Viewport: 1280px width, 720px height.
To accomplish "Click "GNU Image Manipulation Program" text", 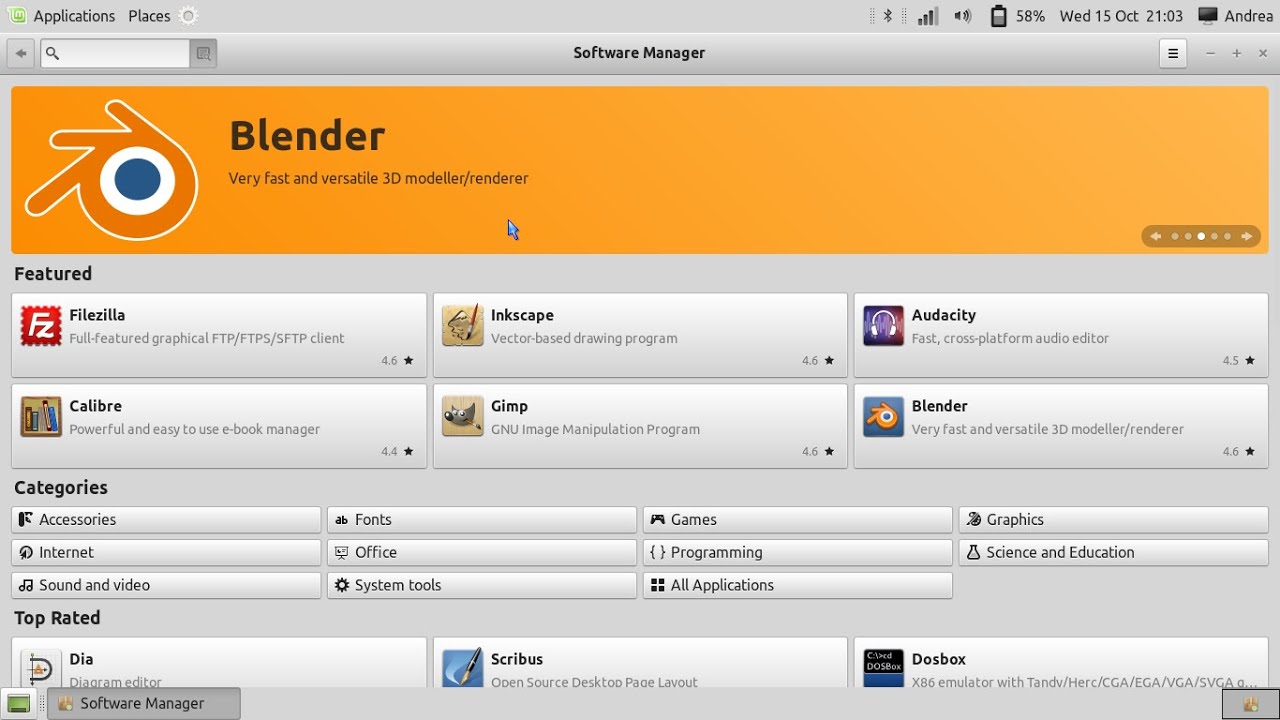I will [x=595, y=429].
